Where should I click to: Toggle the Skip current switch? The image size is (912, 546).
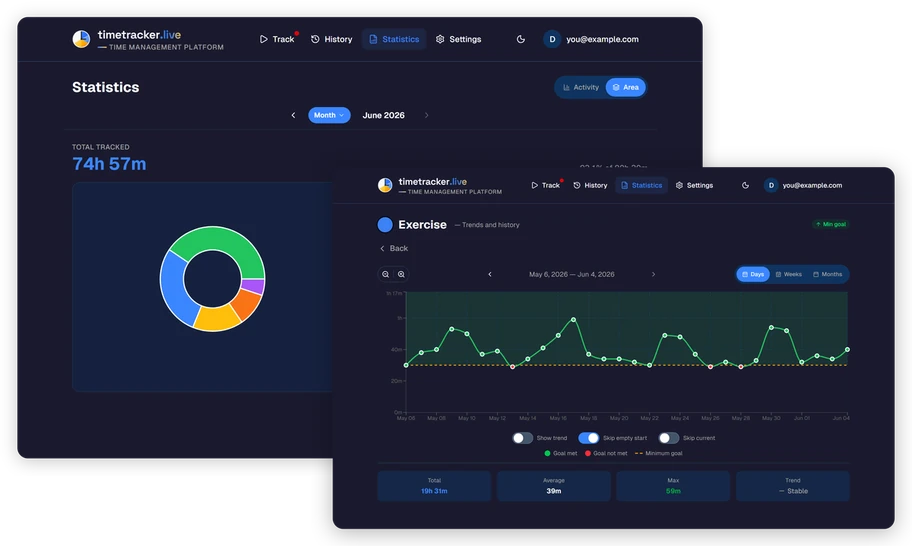(669, 438)
